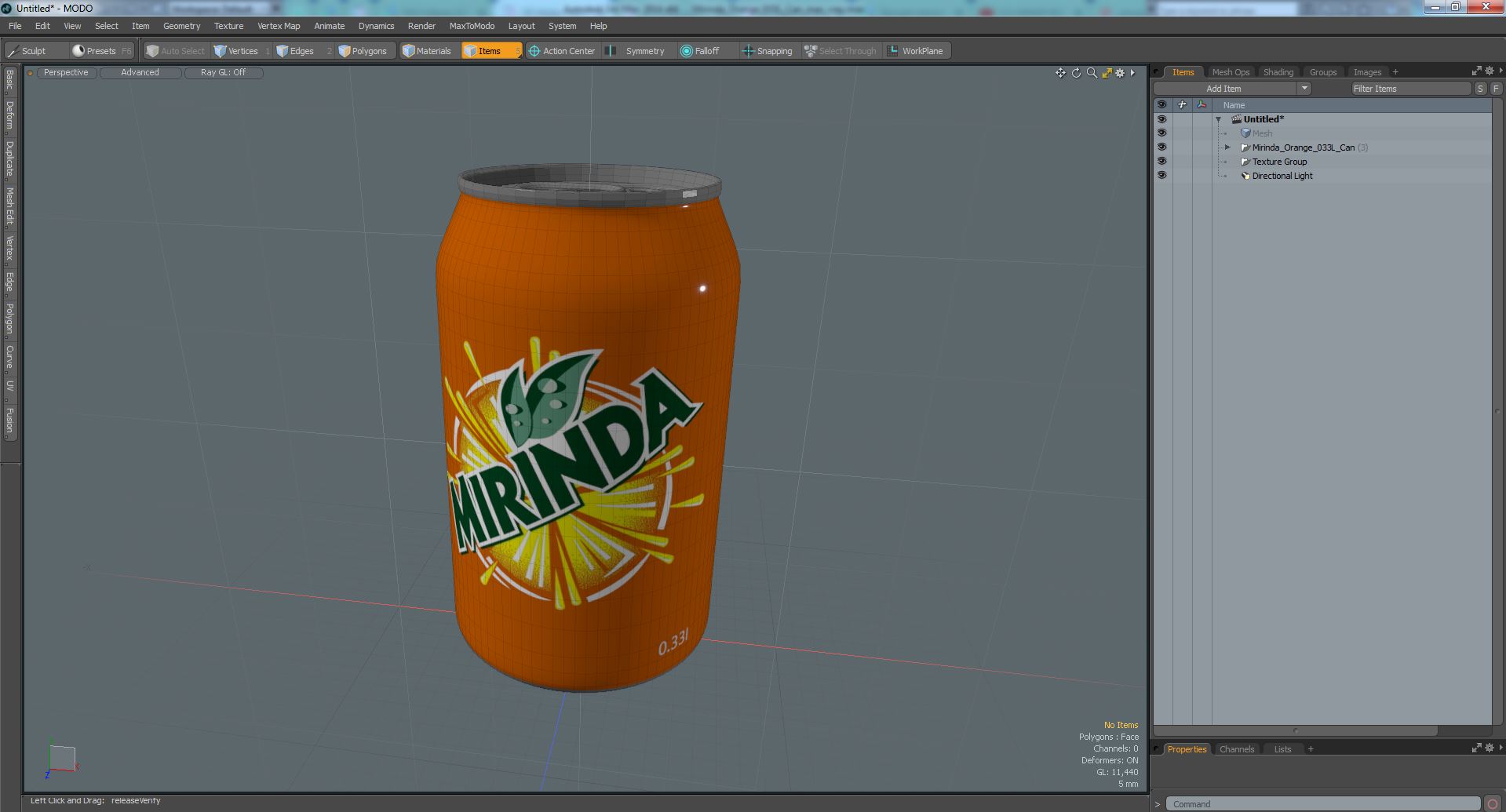Click the F filter button
Screen dimensions: 1506x812
click(1496, 89)
